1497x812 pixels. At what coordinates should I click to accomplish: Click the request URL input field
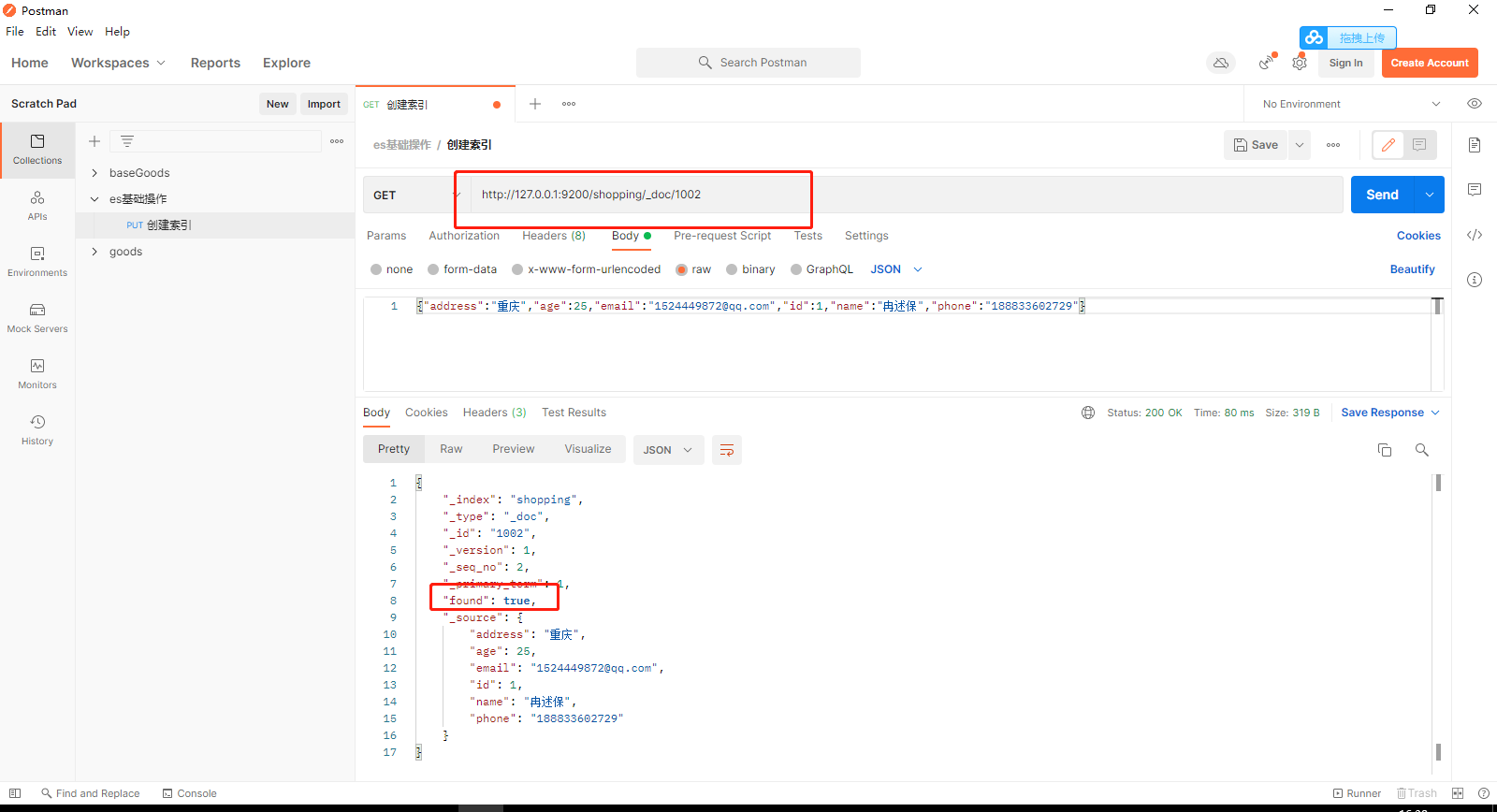[906, 195]
